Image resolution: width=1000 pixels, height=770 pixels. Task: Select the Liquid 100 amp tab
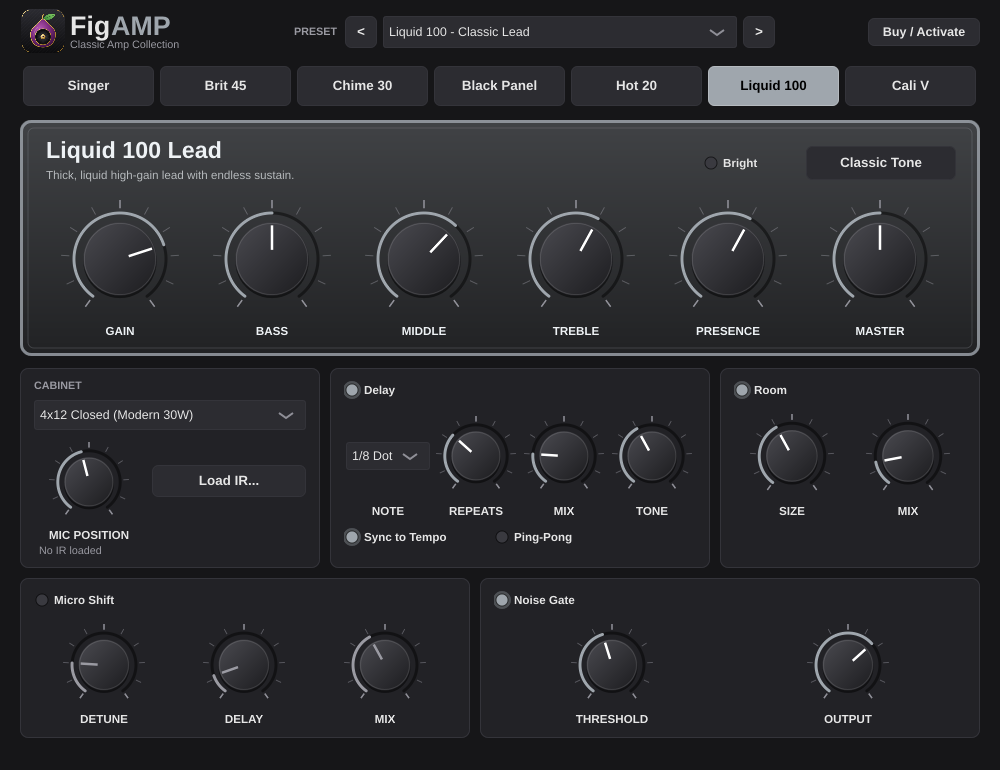click(773, 85)
